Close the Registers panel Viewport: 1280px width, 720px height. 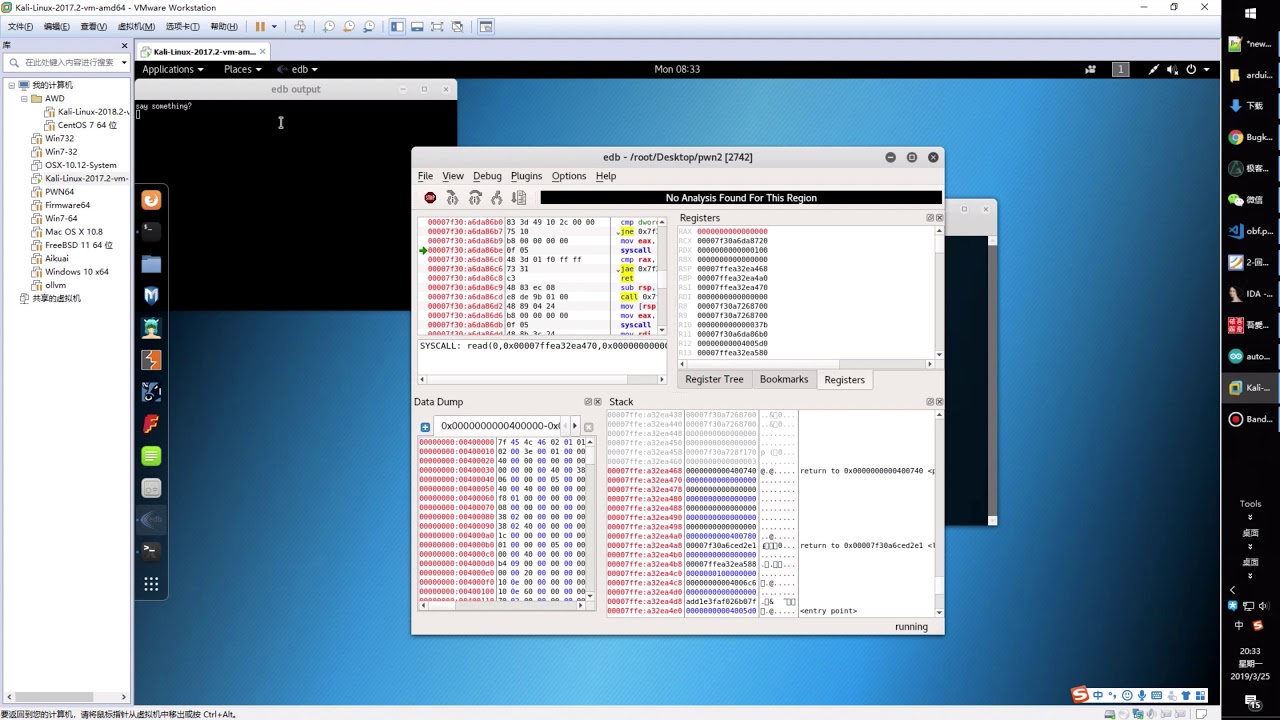pos(939,218)
